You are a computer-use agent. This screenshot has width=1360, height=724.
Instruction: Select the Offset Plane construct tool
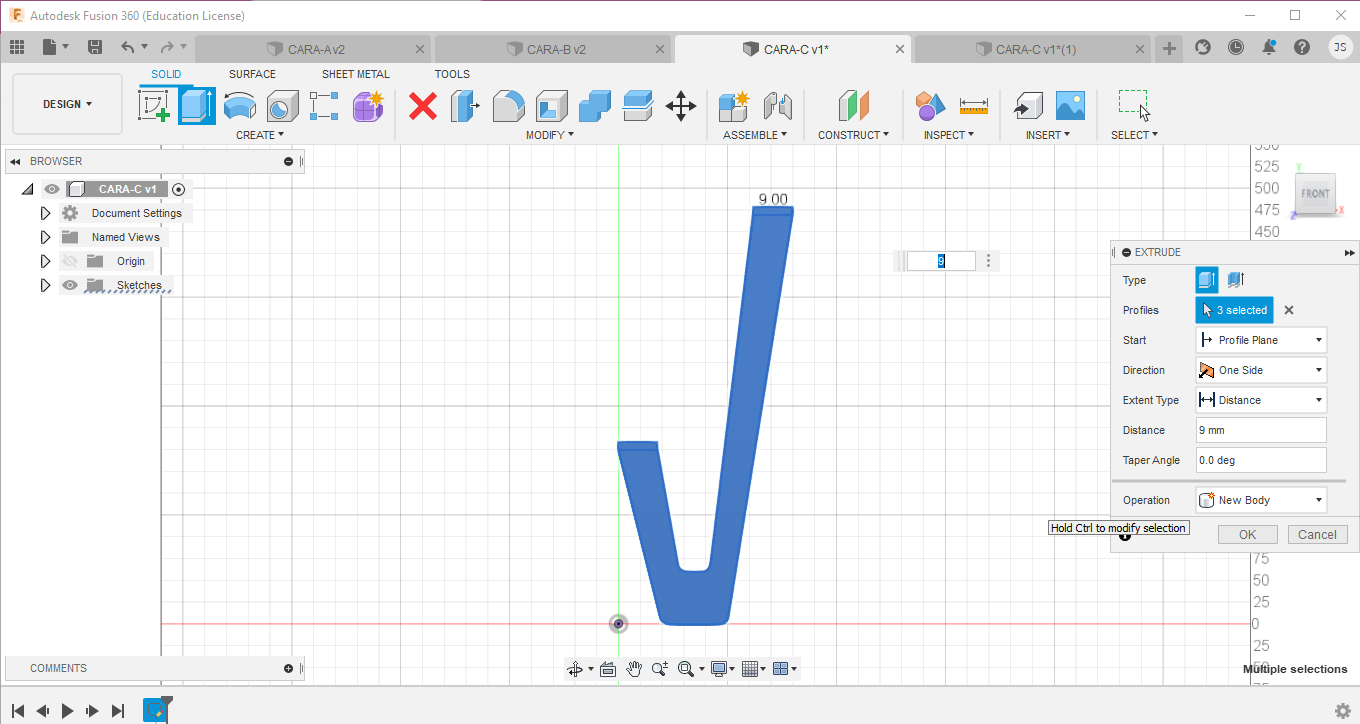click(853, 105)
